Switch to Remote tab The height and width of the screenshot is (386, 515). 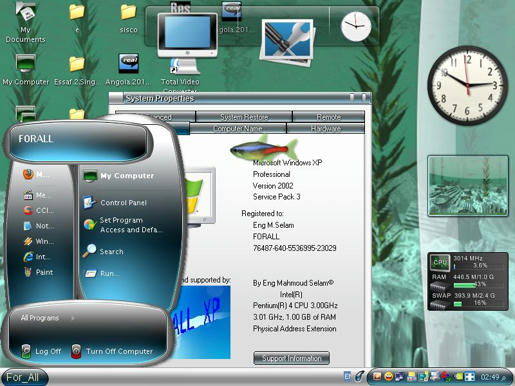click(328, 117)
